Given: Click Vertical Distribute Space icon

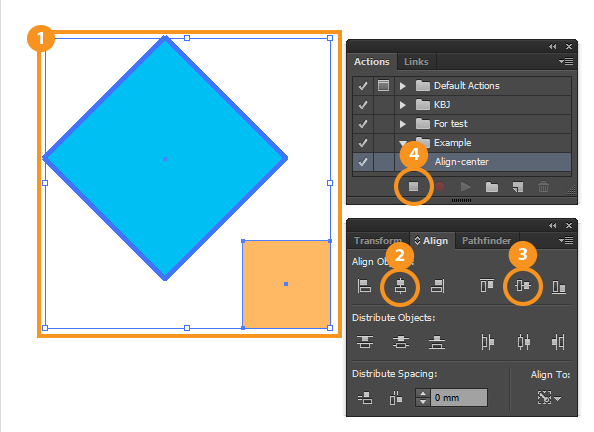Looking at the screenshot, I should point(365,398).
